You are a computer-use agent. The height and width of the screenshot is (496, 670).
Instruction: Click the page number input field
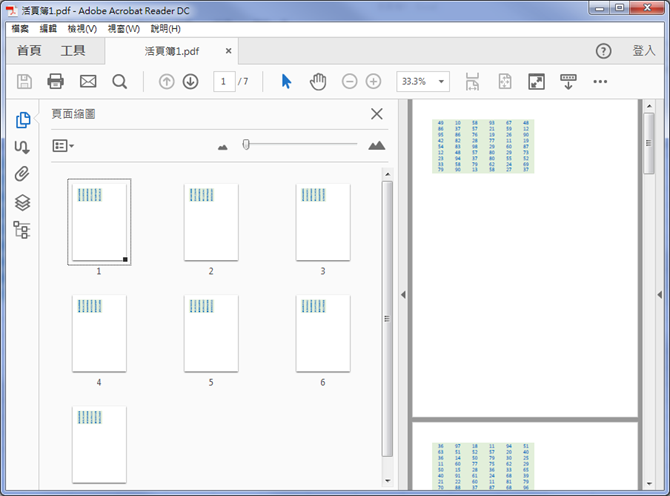(224, 81)
